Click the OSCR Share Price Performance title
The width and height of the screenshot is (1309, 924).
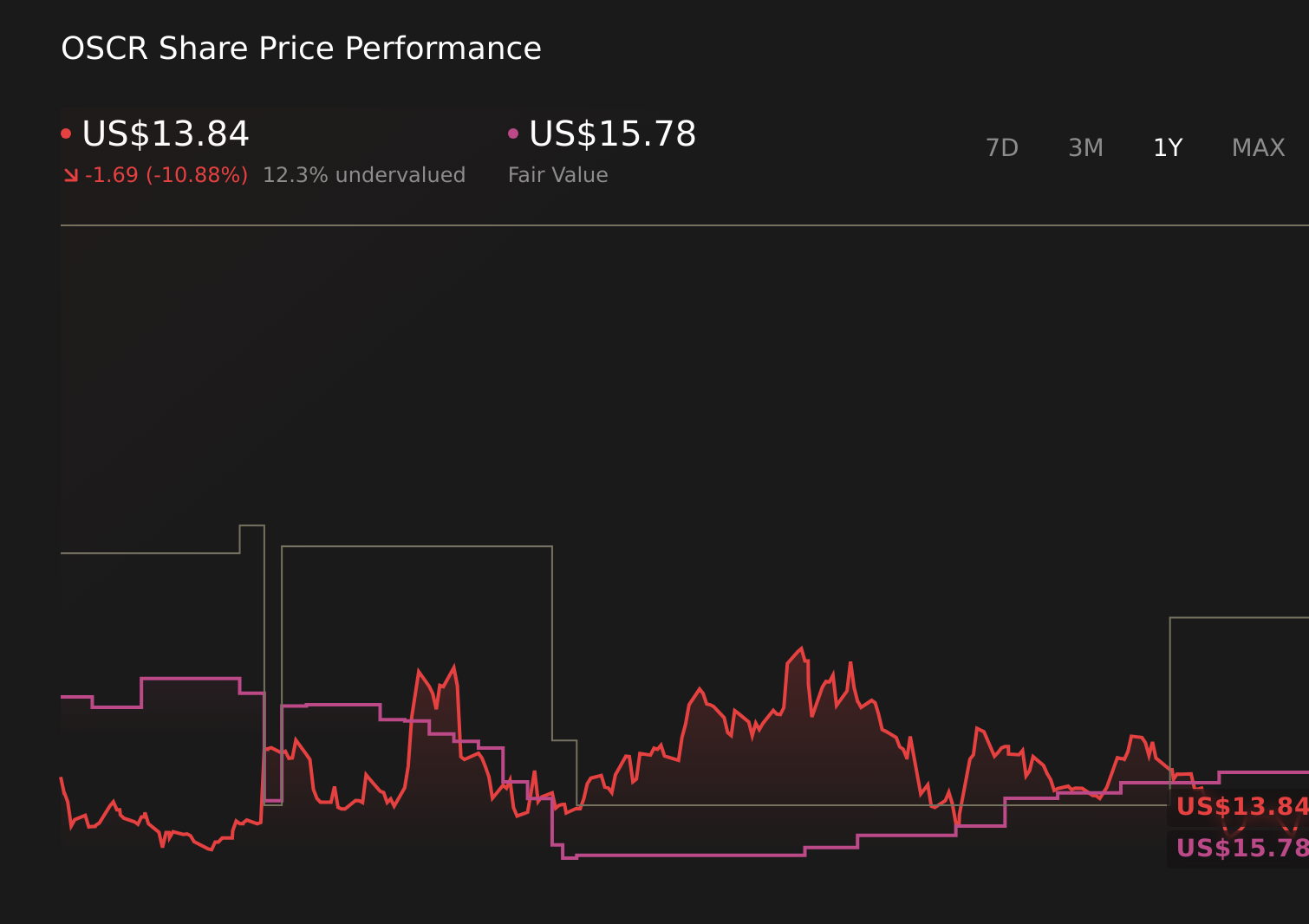pos(300,49)
